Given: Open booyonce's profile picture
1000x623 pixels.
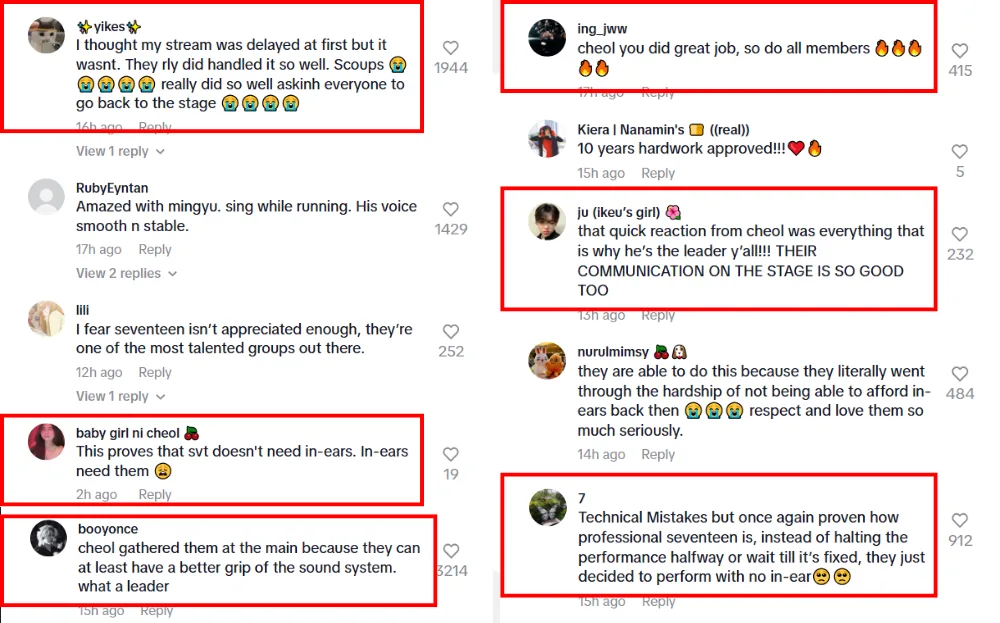Looking at the screenshot, I should tap(47, 539).
